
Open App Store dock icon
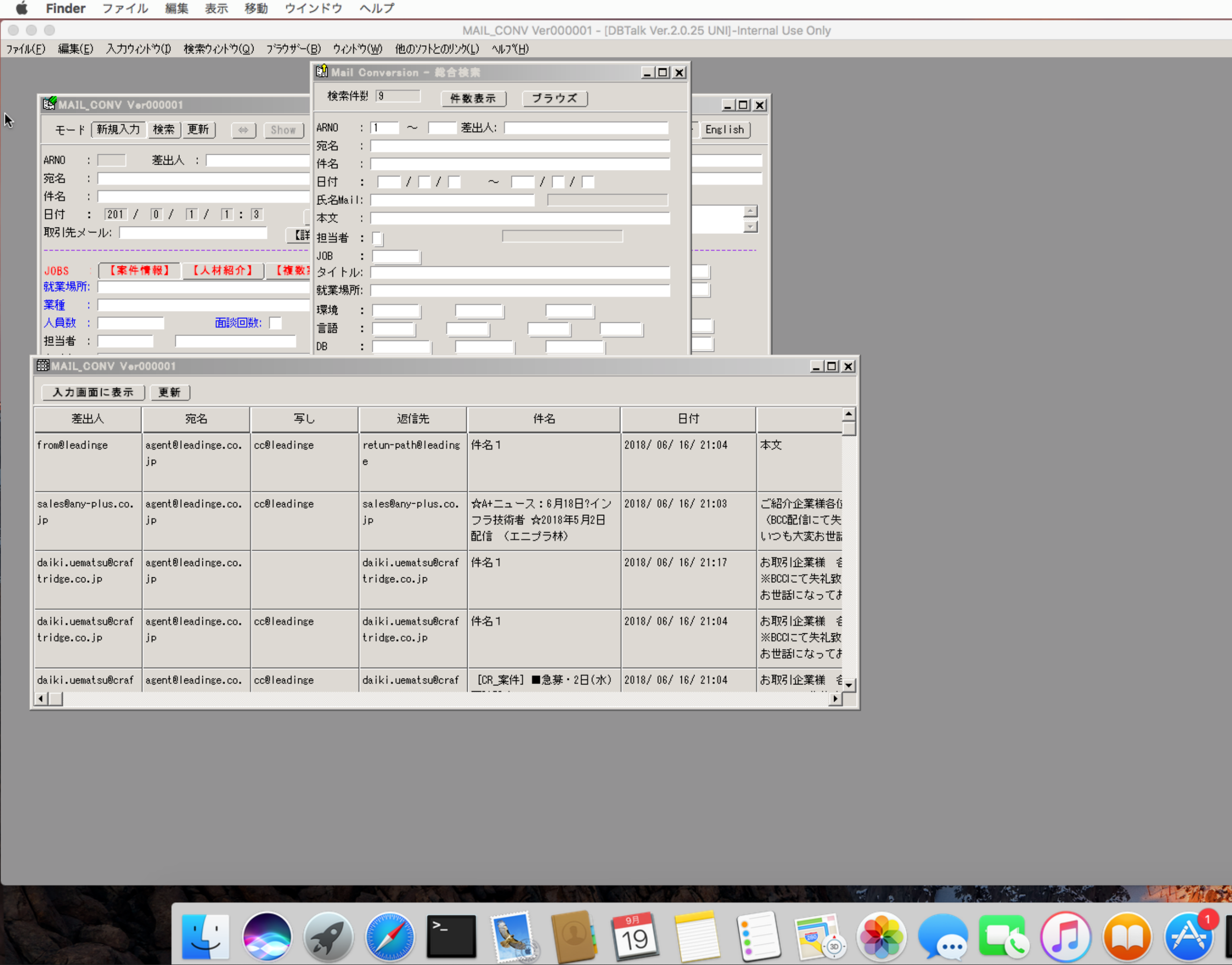click(x=1188, y=936)
